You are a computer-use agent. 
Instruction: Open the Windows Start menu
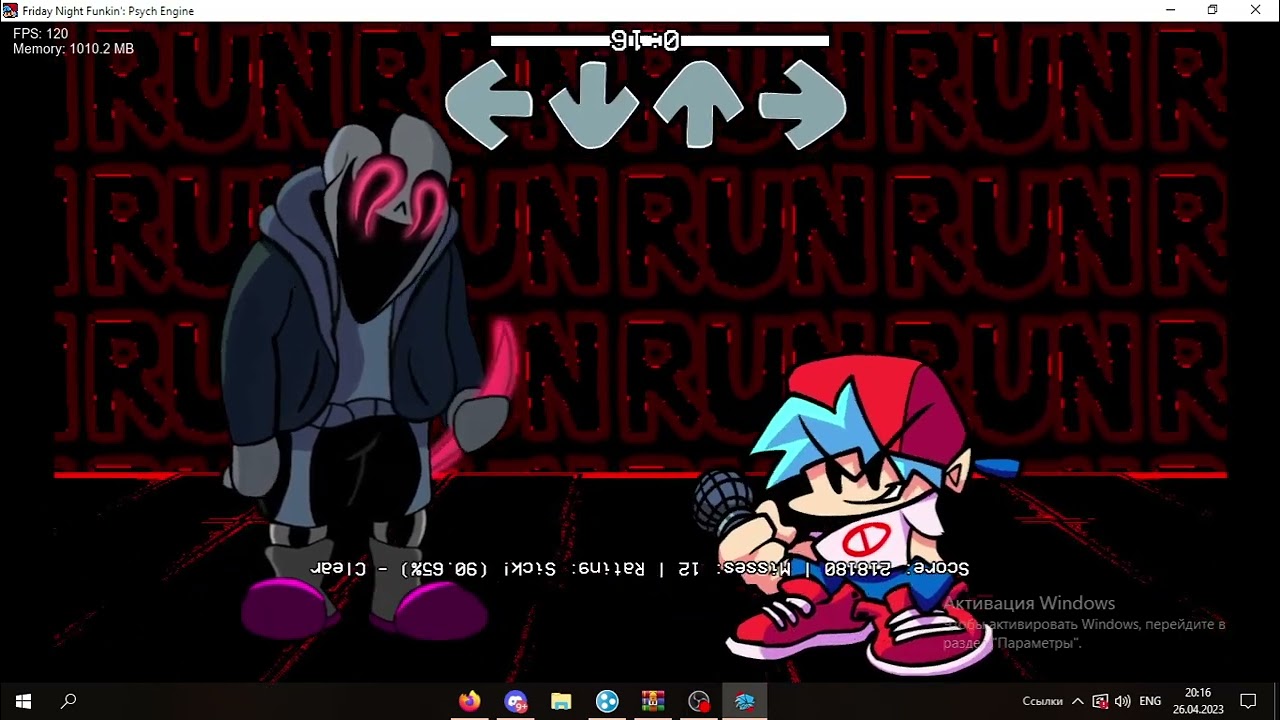[x=23, y=701]
